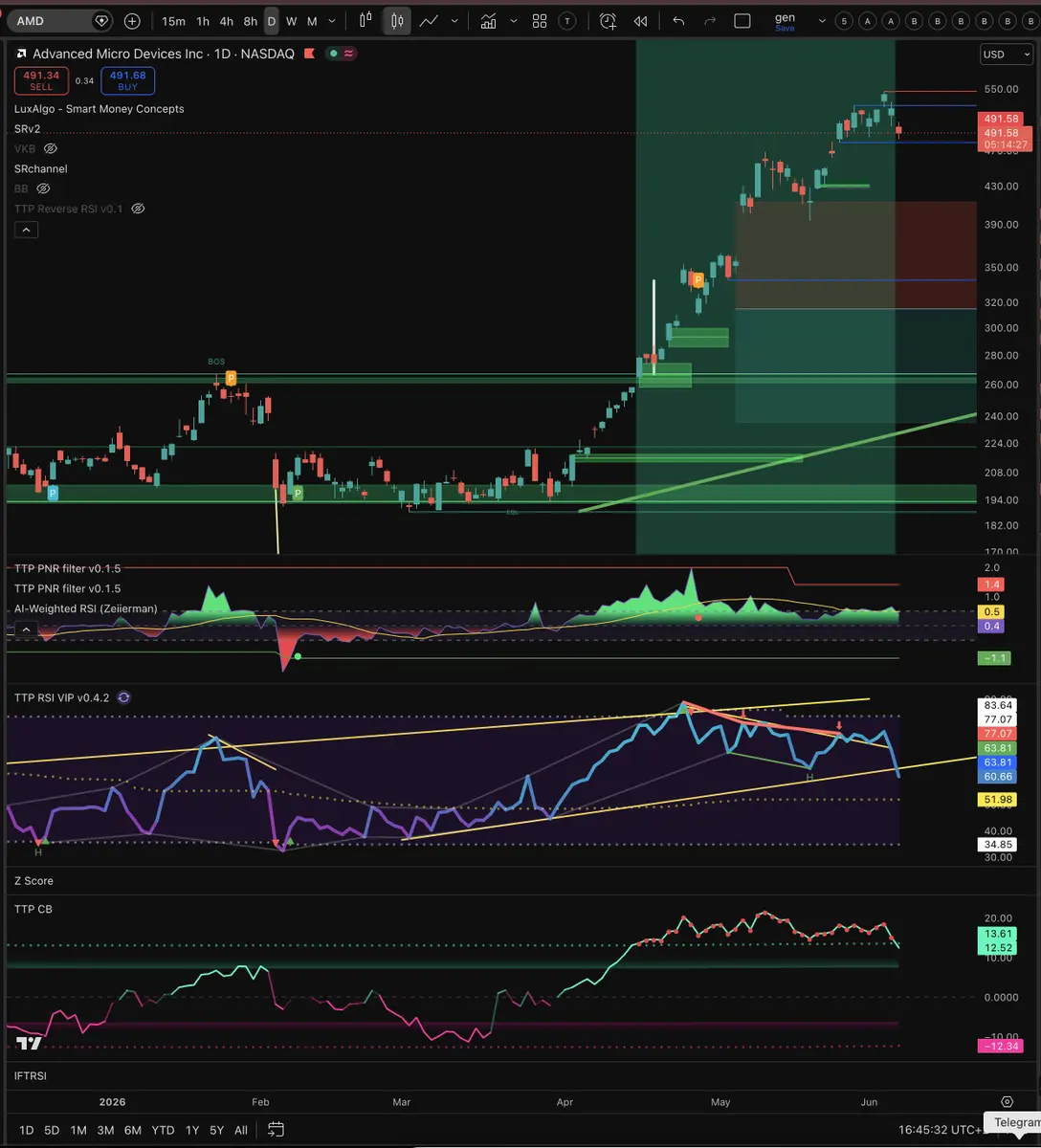This screenshot has width=1041, height=1148.
Task: Select the 8h timeframe
Action: click(250, 21)
